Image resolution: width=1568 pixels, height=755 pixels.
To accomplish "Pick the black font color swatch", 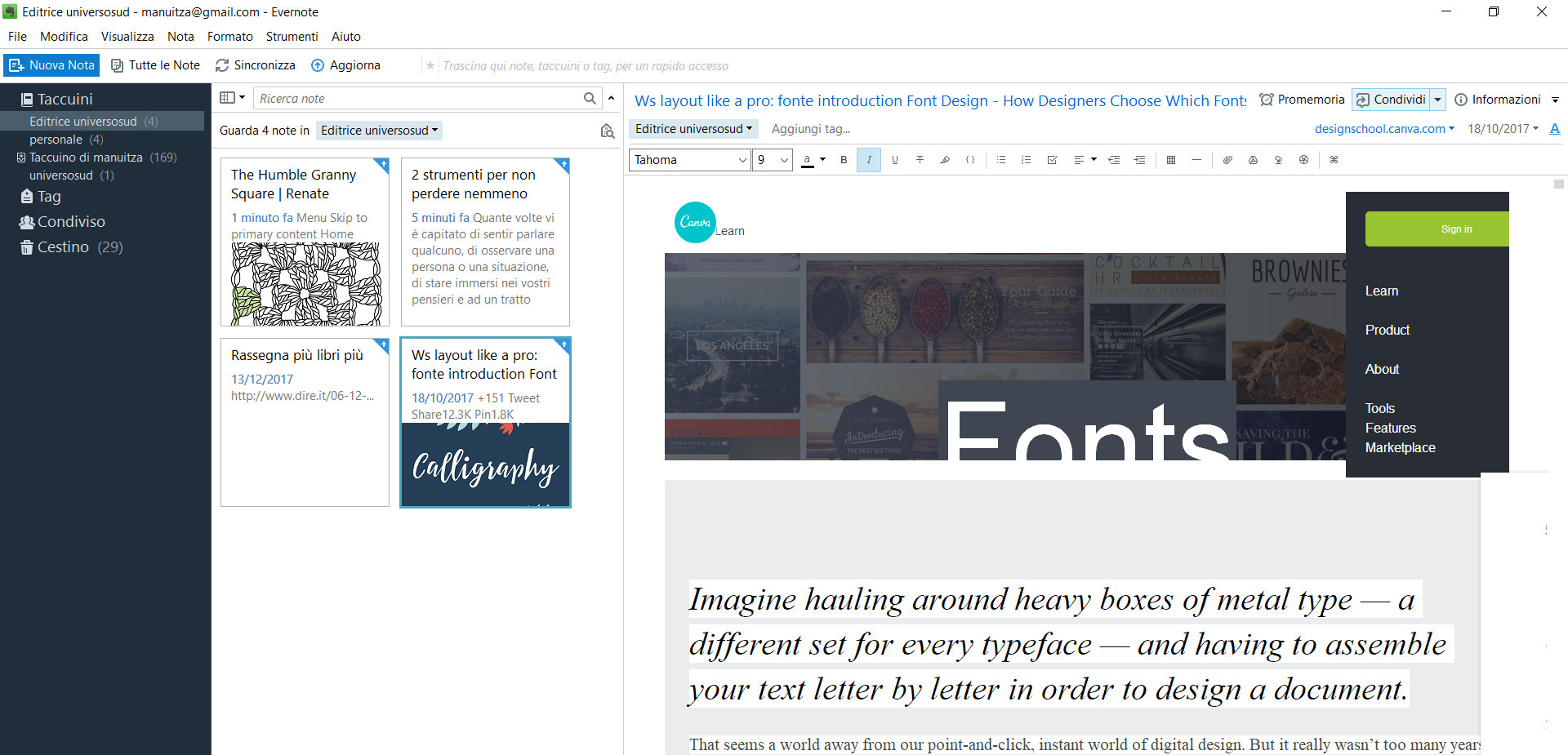I will (807, 160).
